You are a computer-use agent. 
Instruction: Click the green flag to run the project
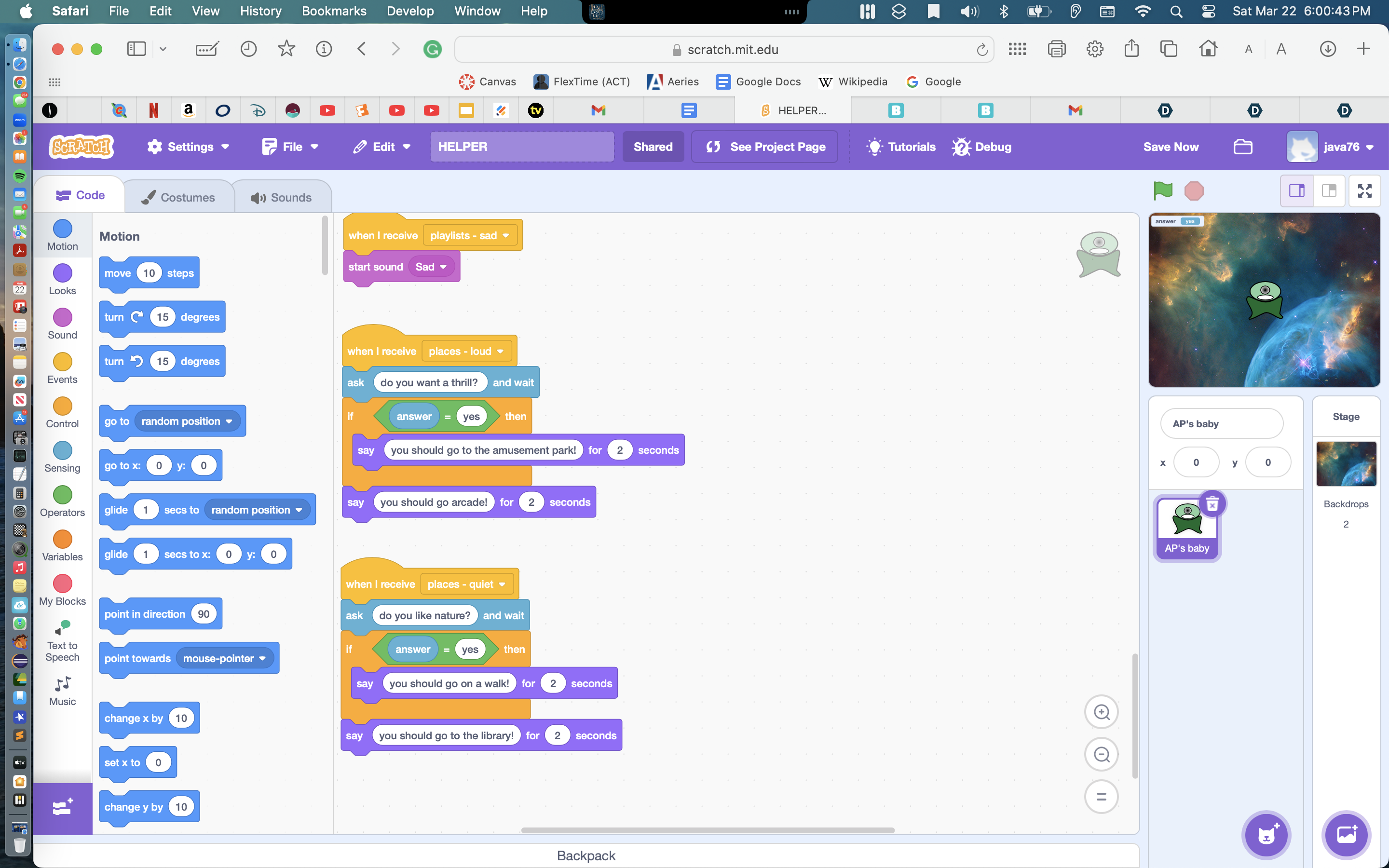click(x=1162, y=190)
